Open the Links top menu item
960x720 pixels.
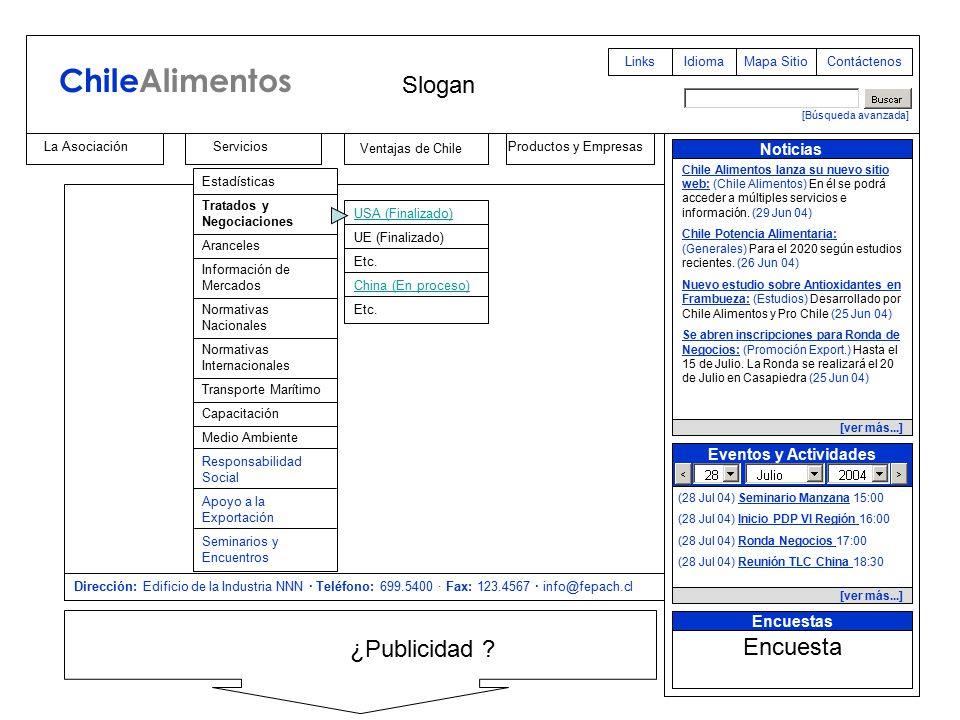point(640,62)
